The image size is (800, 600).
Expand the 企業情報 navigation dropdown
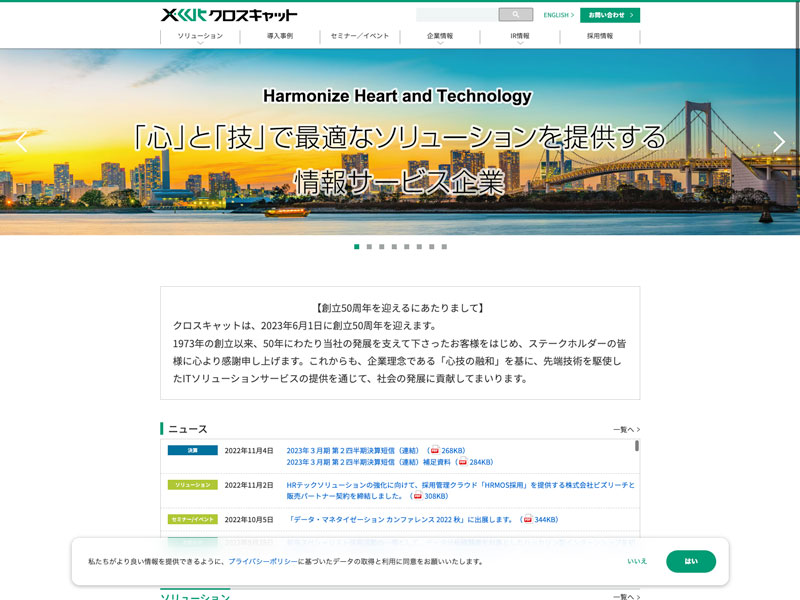coord(440,37)
